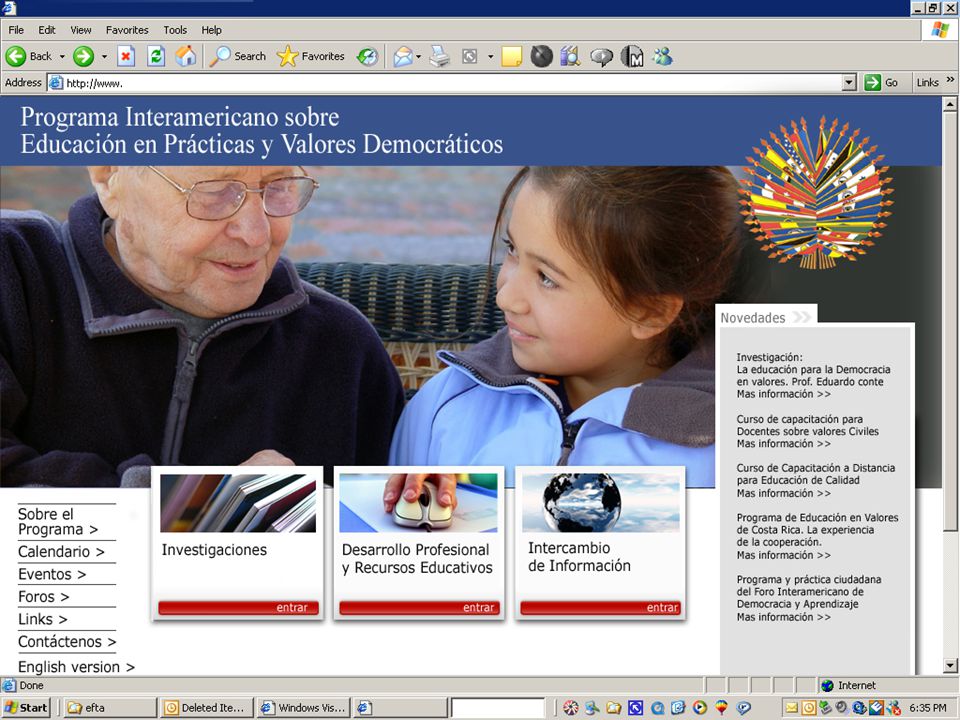
Task: Open the Eventos link
Action: tap(52, 574)
